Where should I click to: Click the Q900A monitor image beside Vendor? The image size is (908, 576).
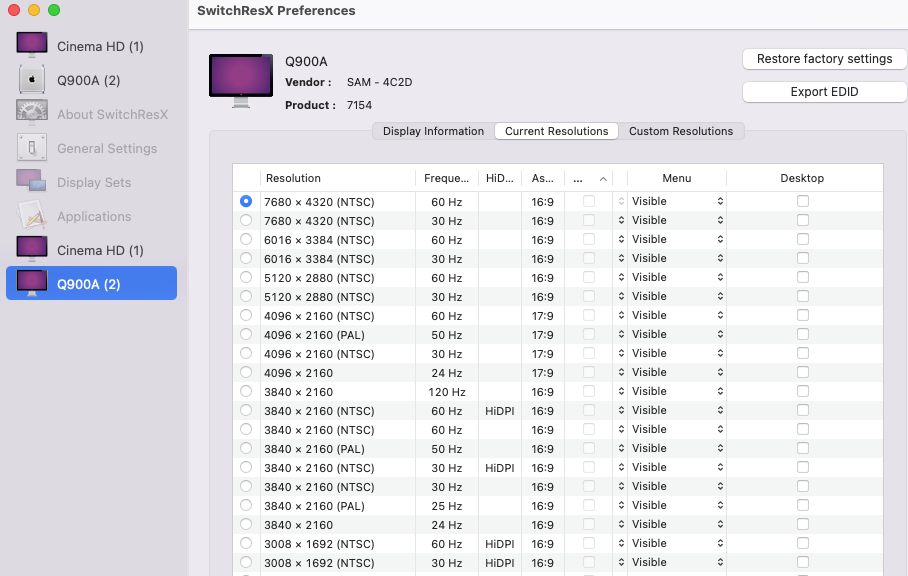tap(241, 80)
